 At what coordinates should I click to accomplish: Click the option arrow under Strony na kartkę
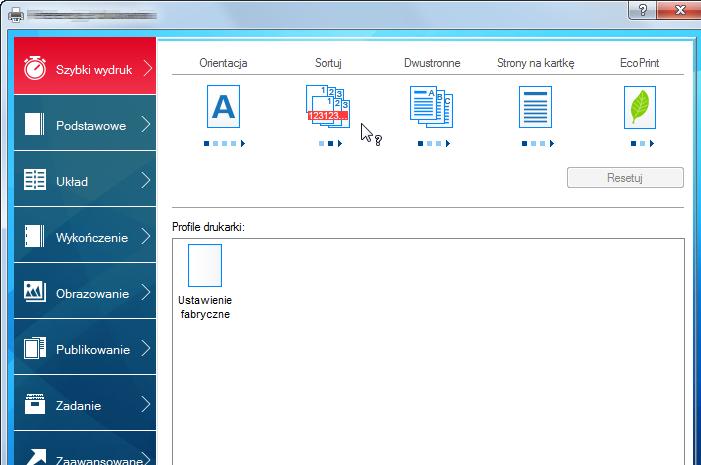552,144
